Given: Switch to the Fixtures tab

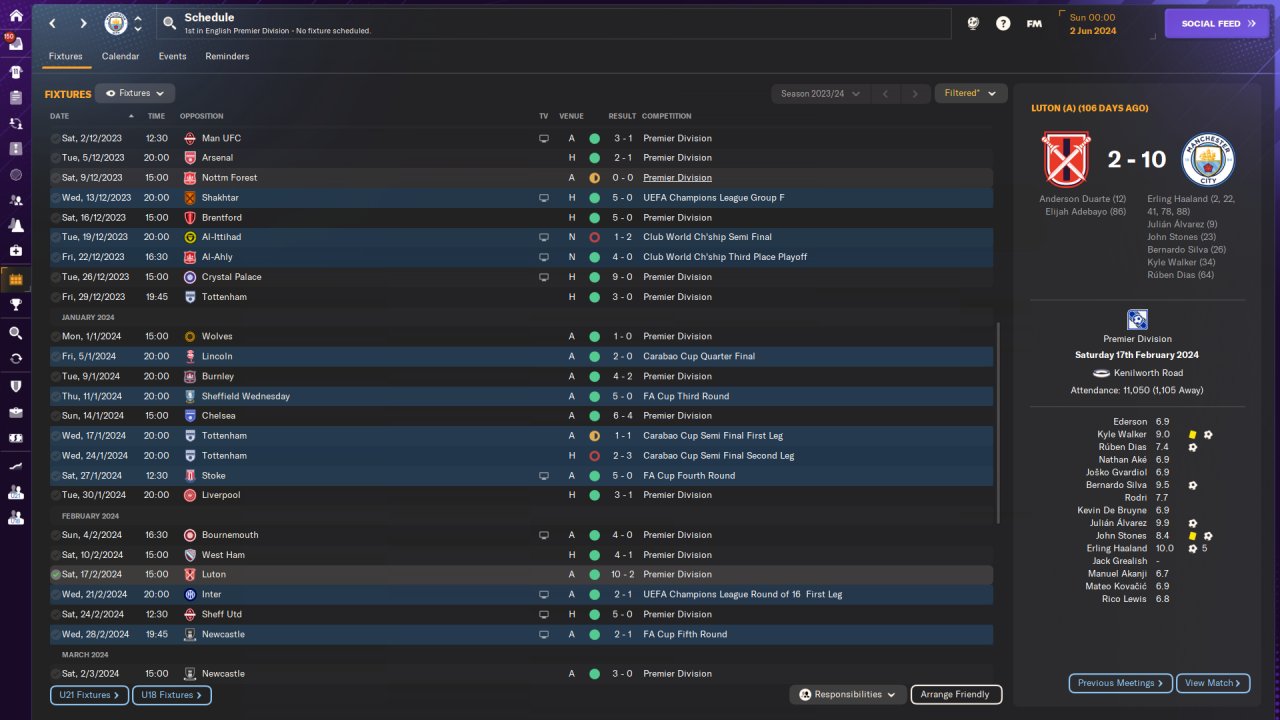Looking at the screenshot, I should [x=66, y=56].
